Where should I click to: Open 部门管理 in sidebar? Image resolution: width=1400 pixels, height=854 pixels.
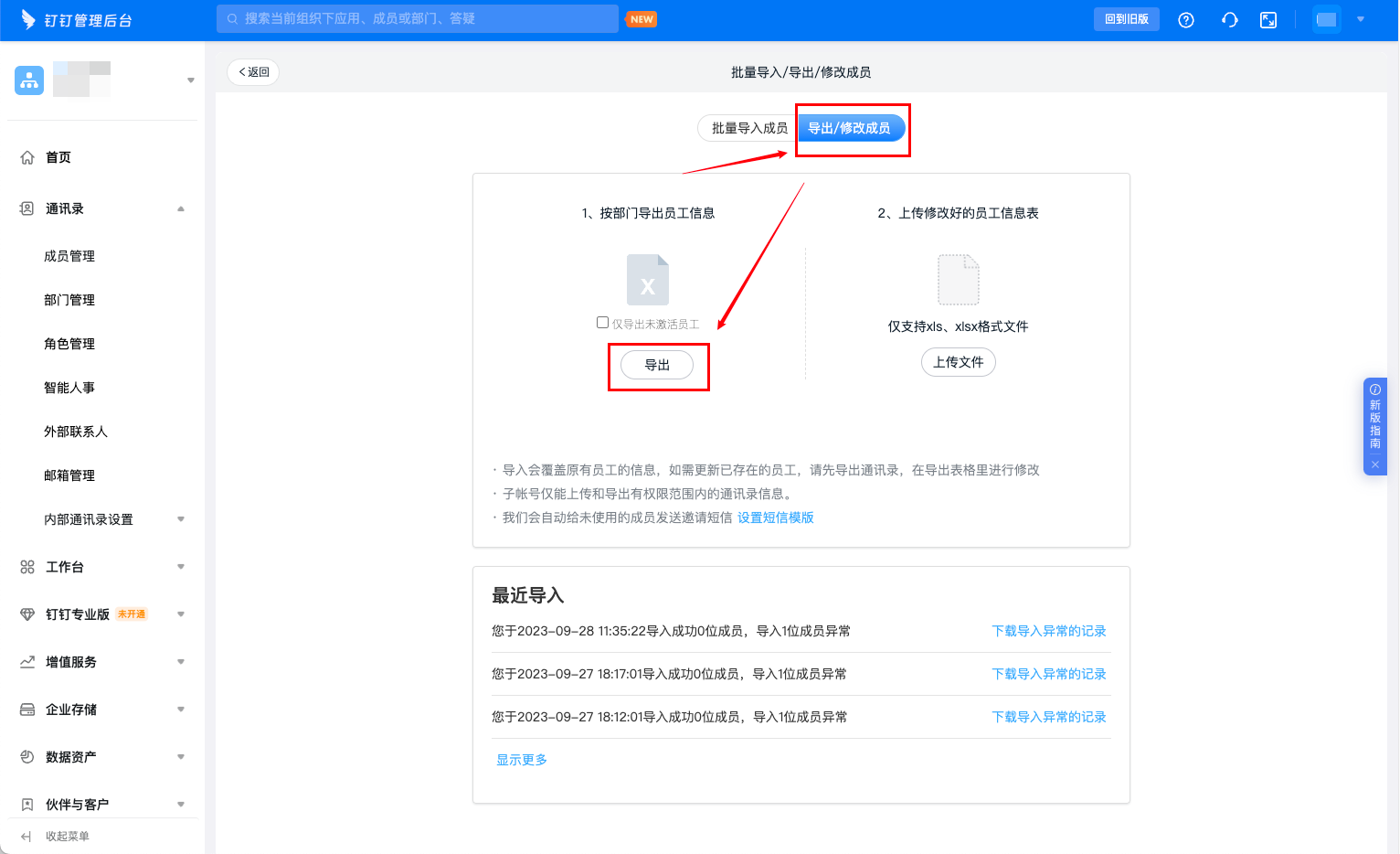pos(69,300)
